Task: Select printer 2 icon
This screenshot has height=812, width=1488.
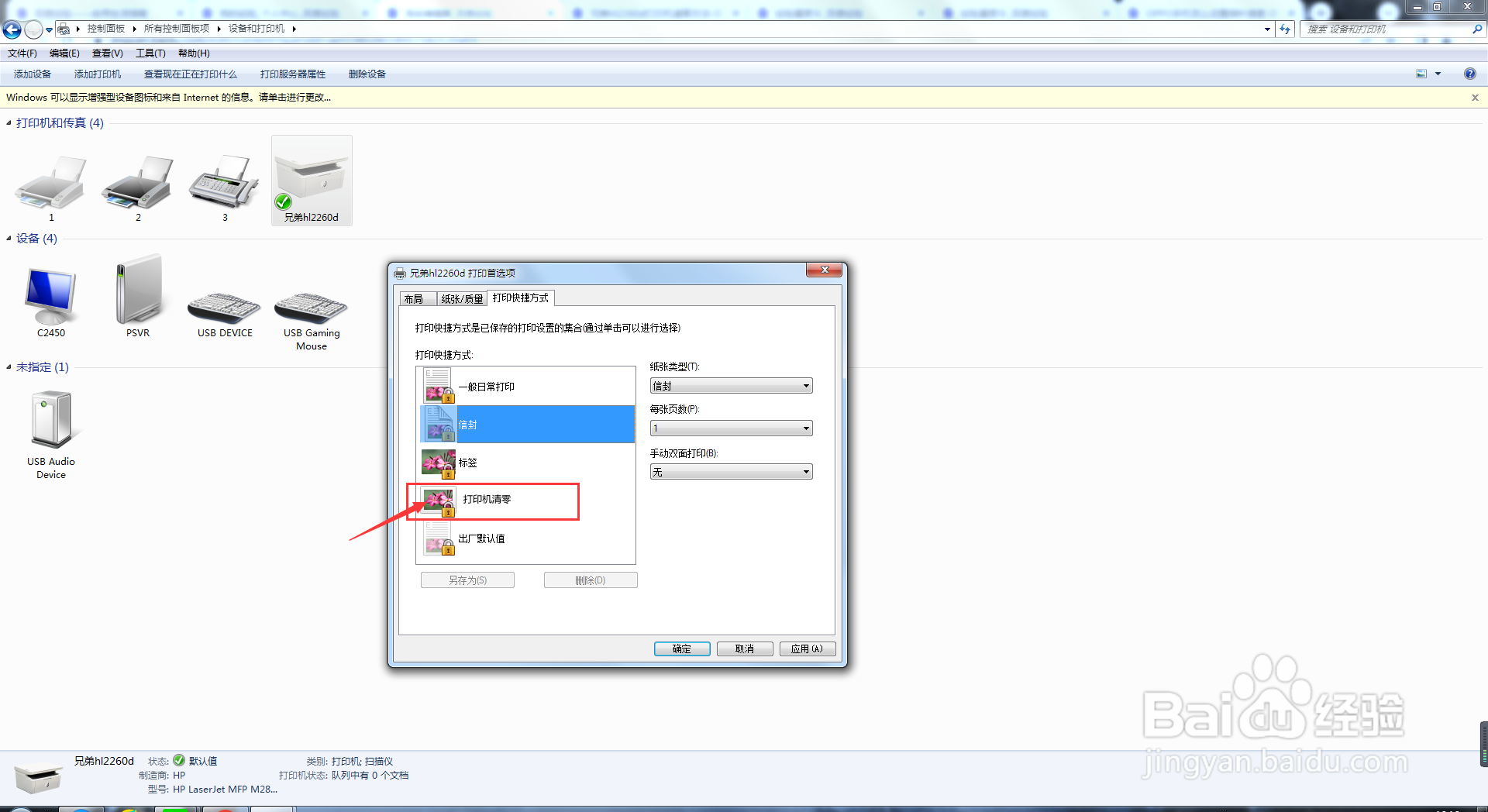Action: (138, 182)
